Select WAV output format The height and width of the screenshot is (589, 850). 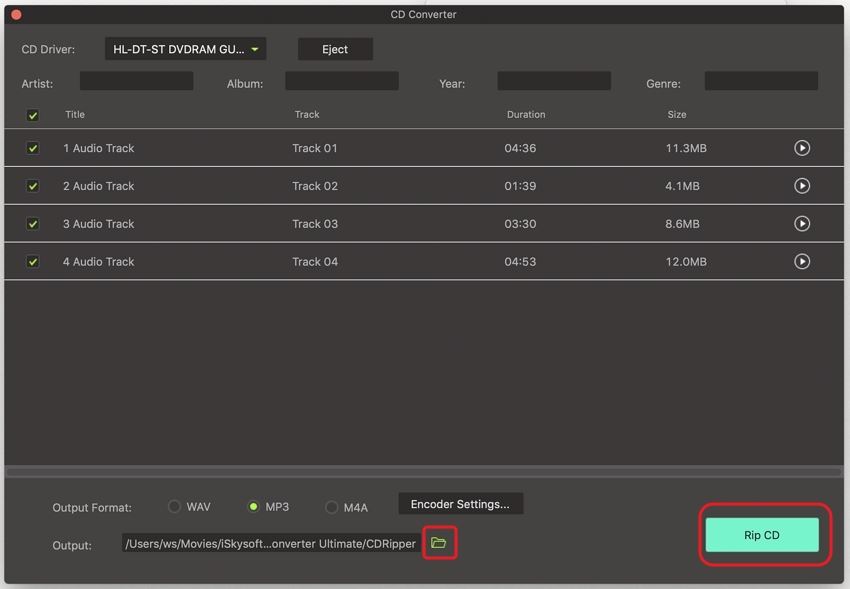click(x=174, y=507)
